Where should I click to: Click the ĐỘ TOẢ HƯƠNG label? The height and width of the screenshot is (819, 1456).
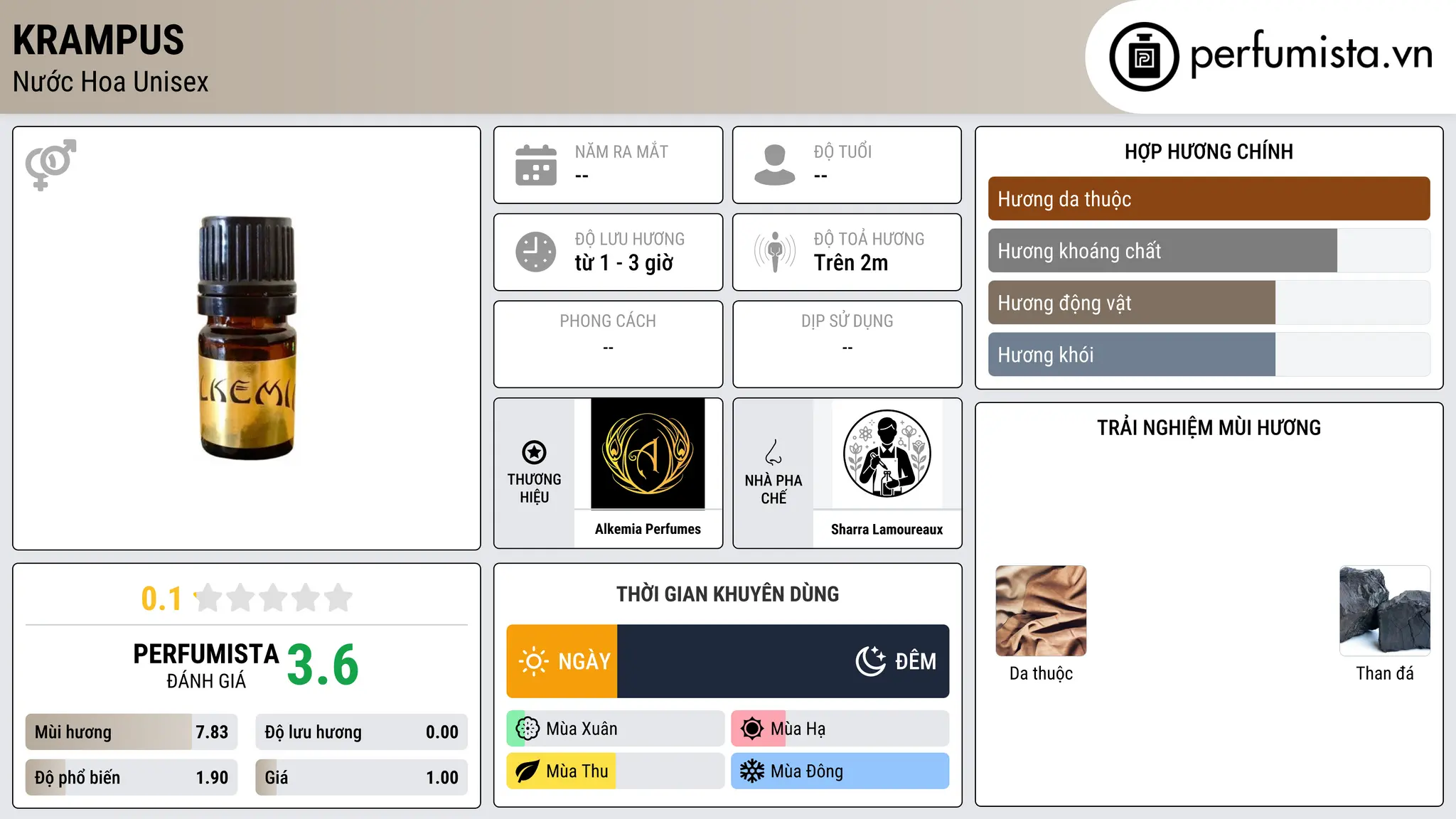tap(869, 239)
